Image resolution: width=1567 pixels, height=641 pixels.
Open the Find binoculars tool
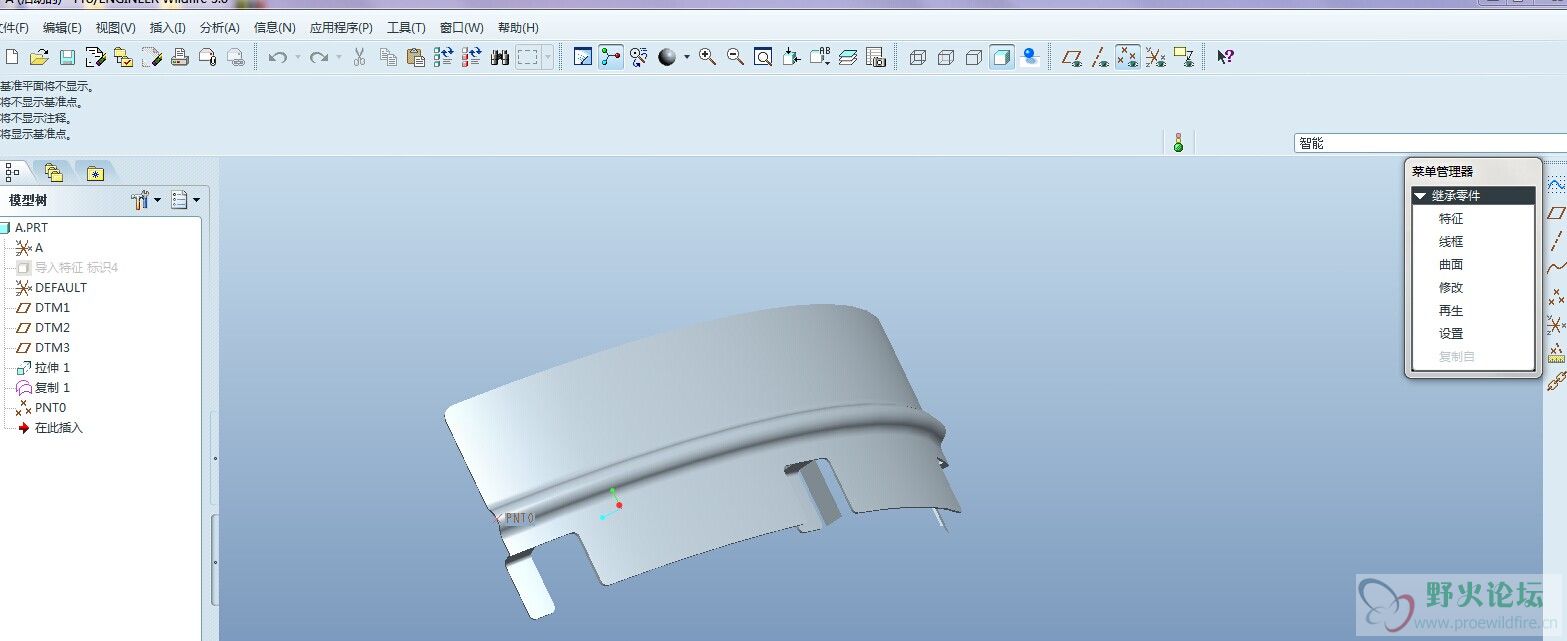[x=500, y=57]
